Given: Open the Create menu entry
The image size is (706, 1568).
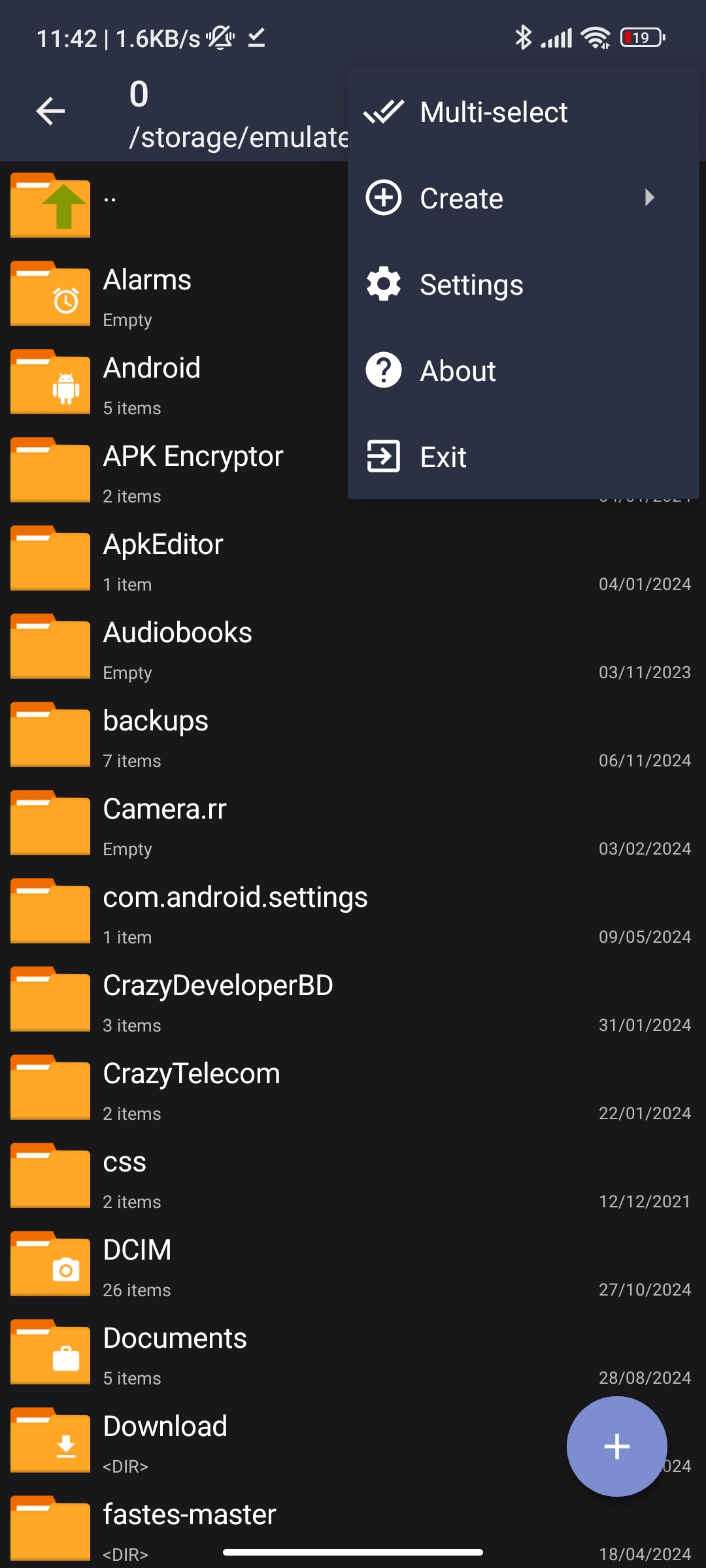Looking at the screenshot, I should [523, 198].
